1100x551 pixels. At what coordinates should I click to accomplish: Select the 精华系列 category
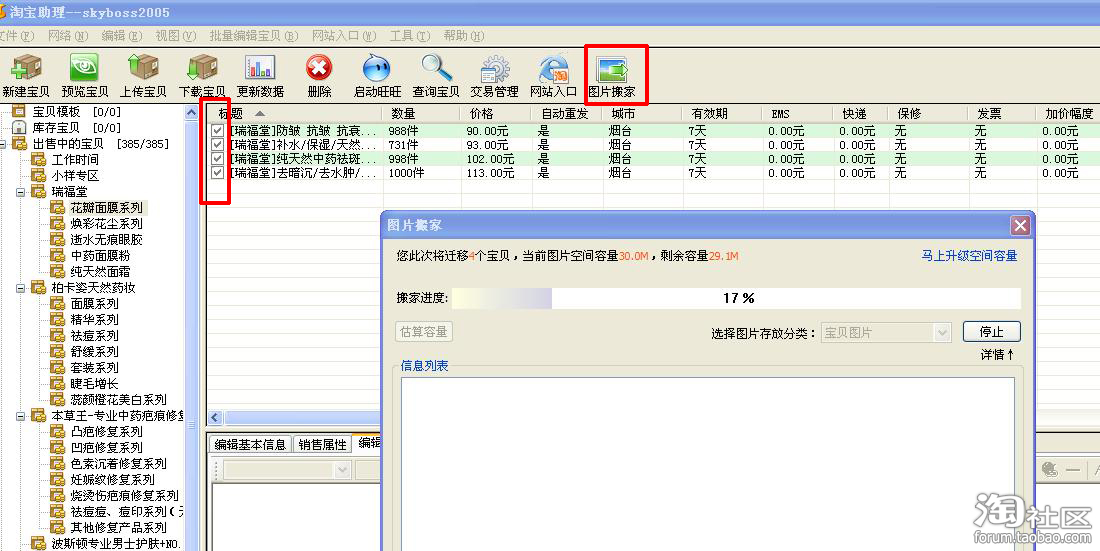click(95, 319)
